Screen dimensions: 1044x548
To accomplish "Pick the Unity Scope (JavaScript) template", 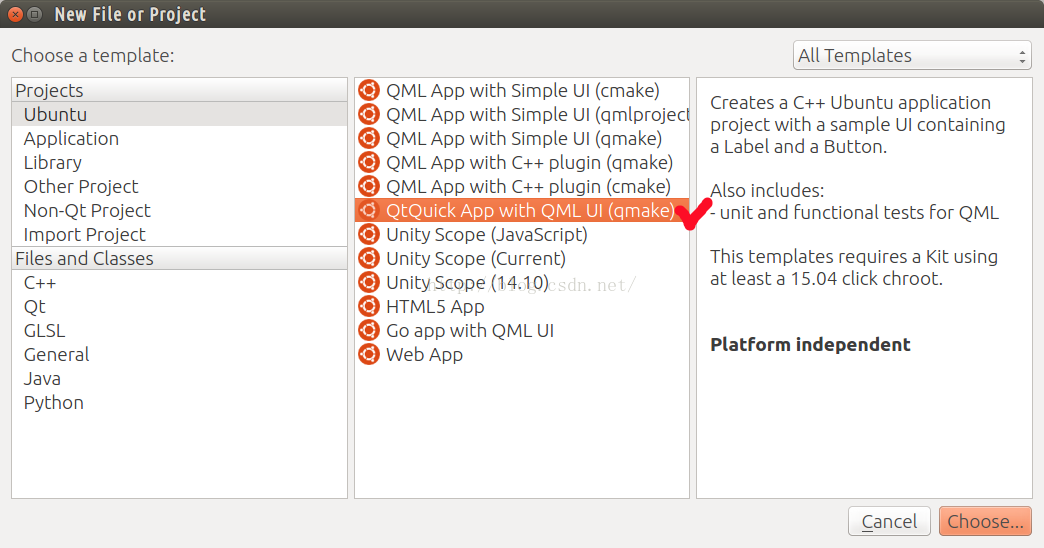I will 522,234.
